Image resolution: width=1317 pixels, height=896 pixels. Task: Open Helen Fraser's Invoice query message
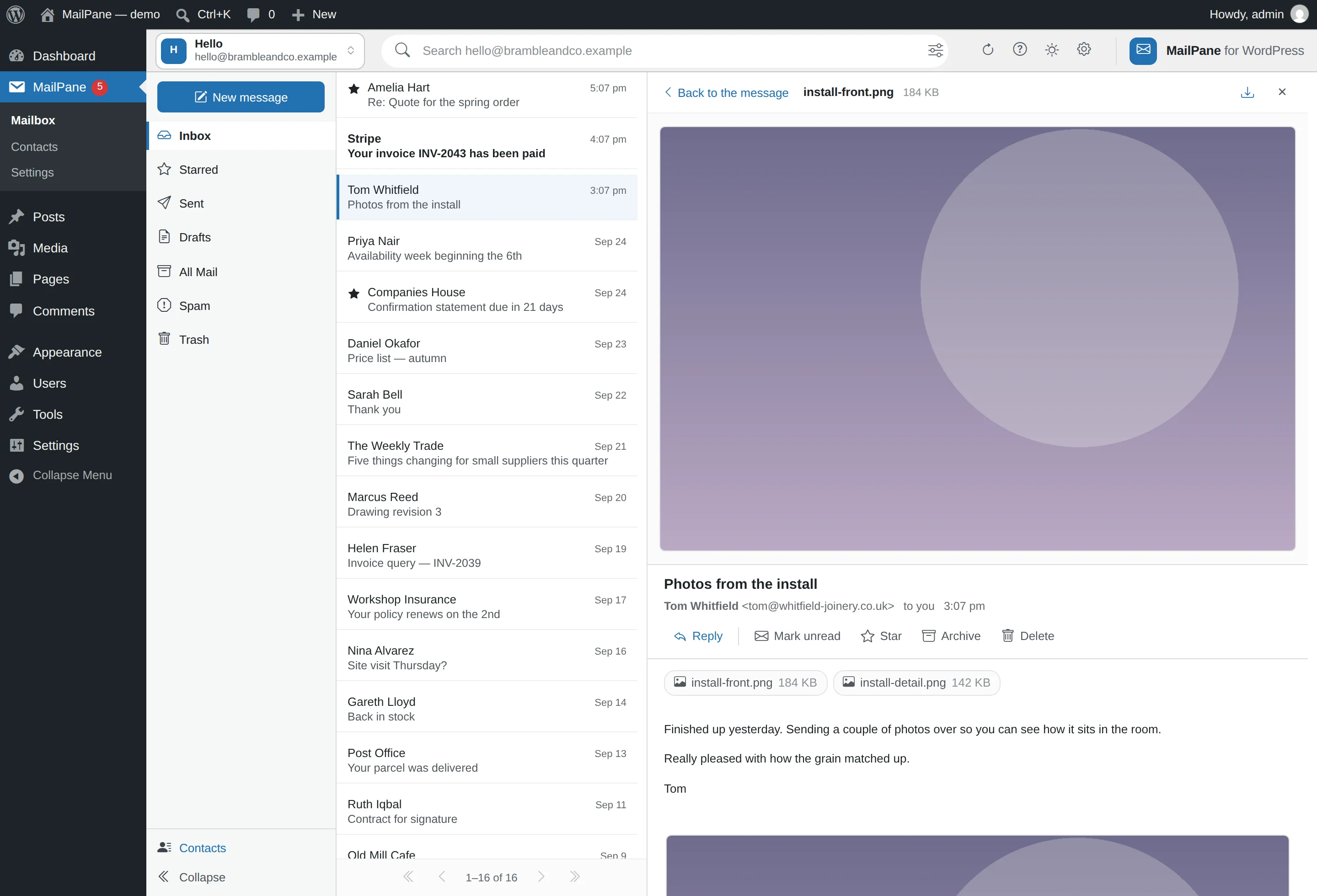point(487,555)
